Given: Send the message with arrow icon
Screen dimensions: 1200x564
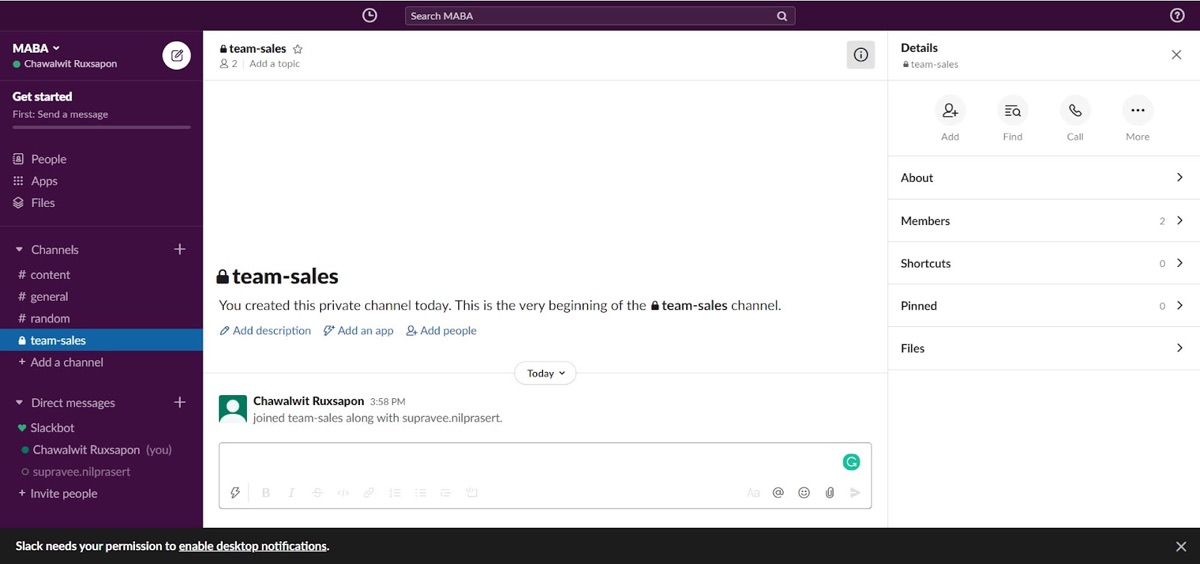Looking at the screenshot, I should tap(855, 493).
